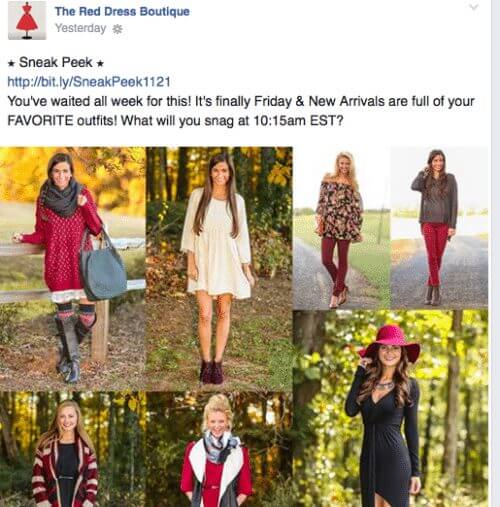The image size is (500, 507).
Task: Open the bit.ly SneakPeek1121 link
Action: 89,82
